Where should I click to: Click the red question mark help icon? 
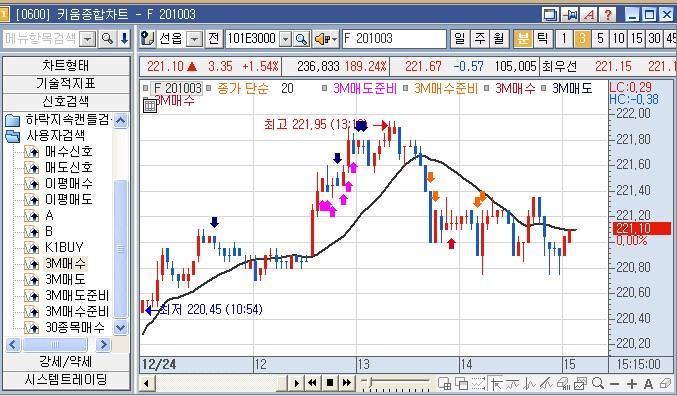[608, 15]
